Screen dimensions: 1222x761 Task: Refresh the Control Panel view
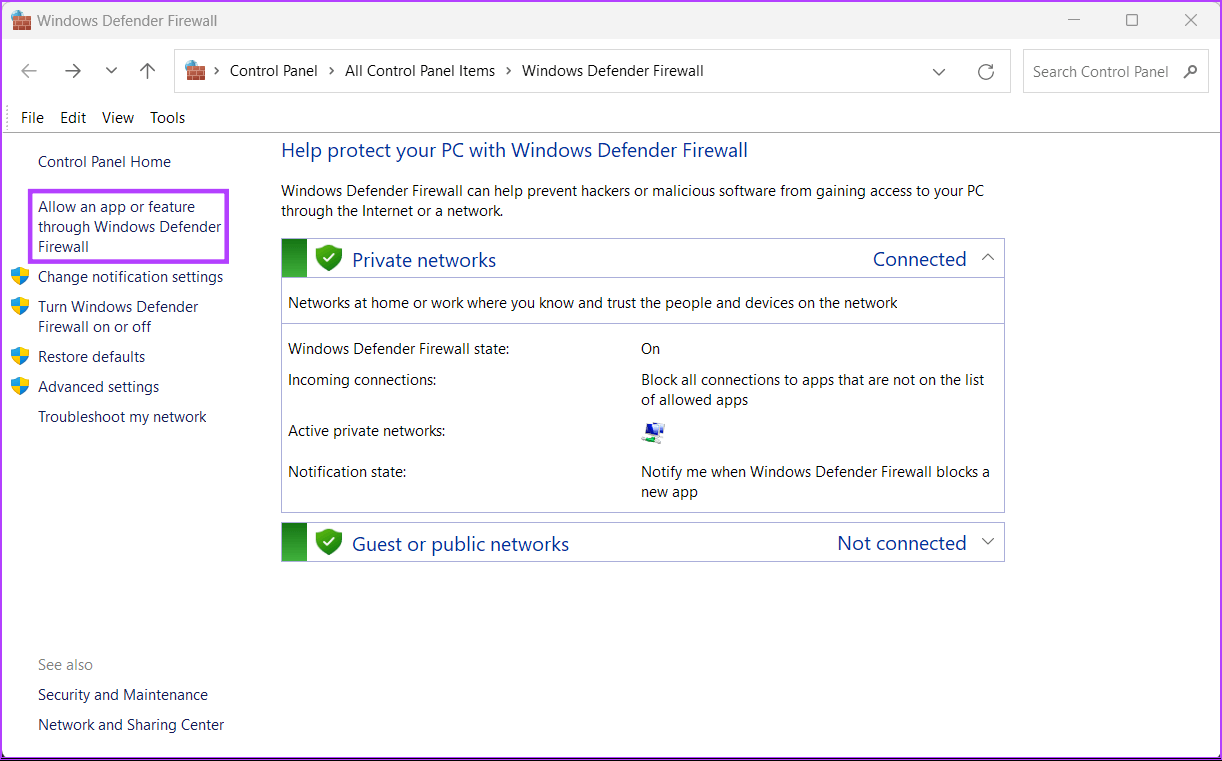click(986, 72)
